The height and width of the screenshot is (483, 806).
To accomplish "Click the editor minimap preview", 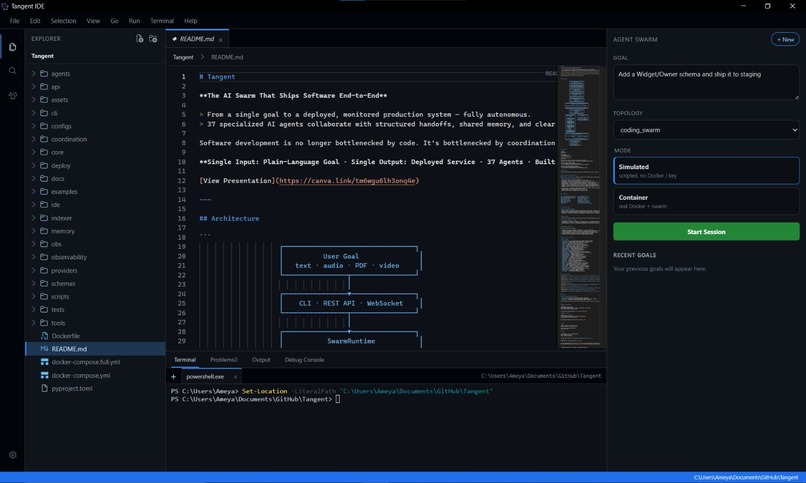I will (x=580, y=207).
